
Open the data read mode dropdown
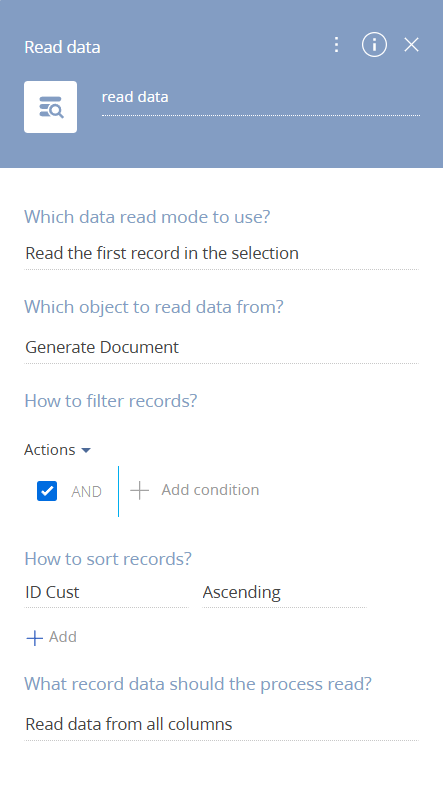pyautogui.click(x=221, y=253)
